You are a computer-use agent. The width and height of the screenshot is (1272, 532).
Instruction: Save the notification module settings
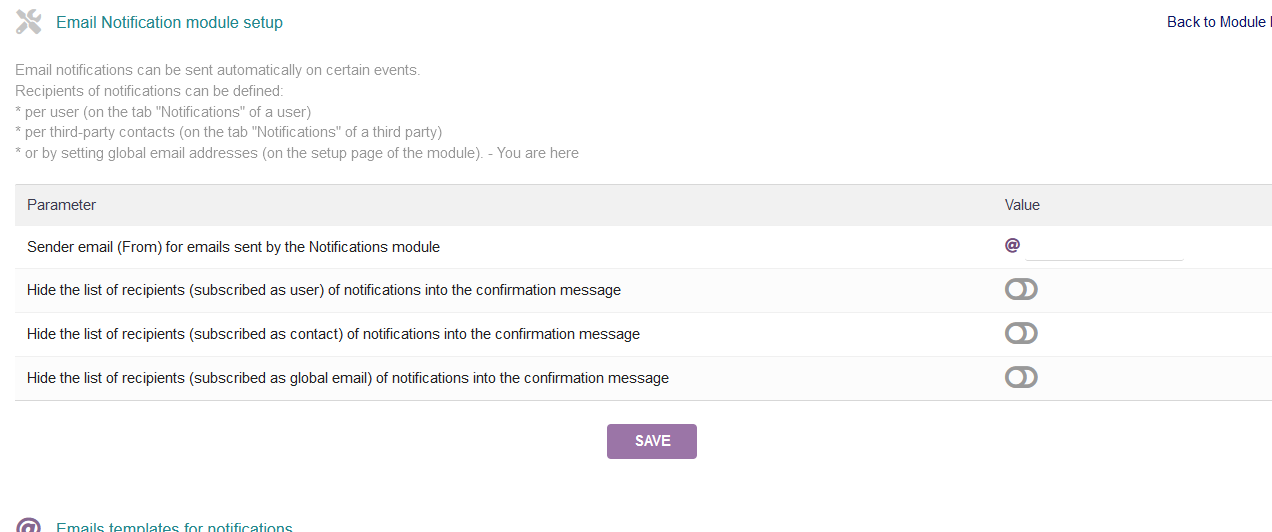(x=652, y=441)
